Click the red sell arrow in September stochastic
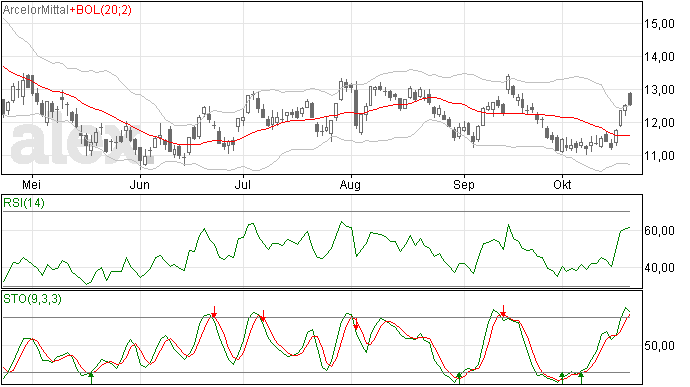The height and width of the screenshot is (387, 690). 503,311
